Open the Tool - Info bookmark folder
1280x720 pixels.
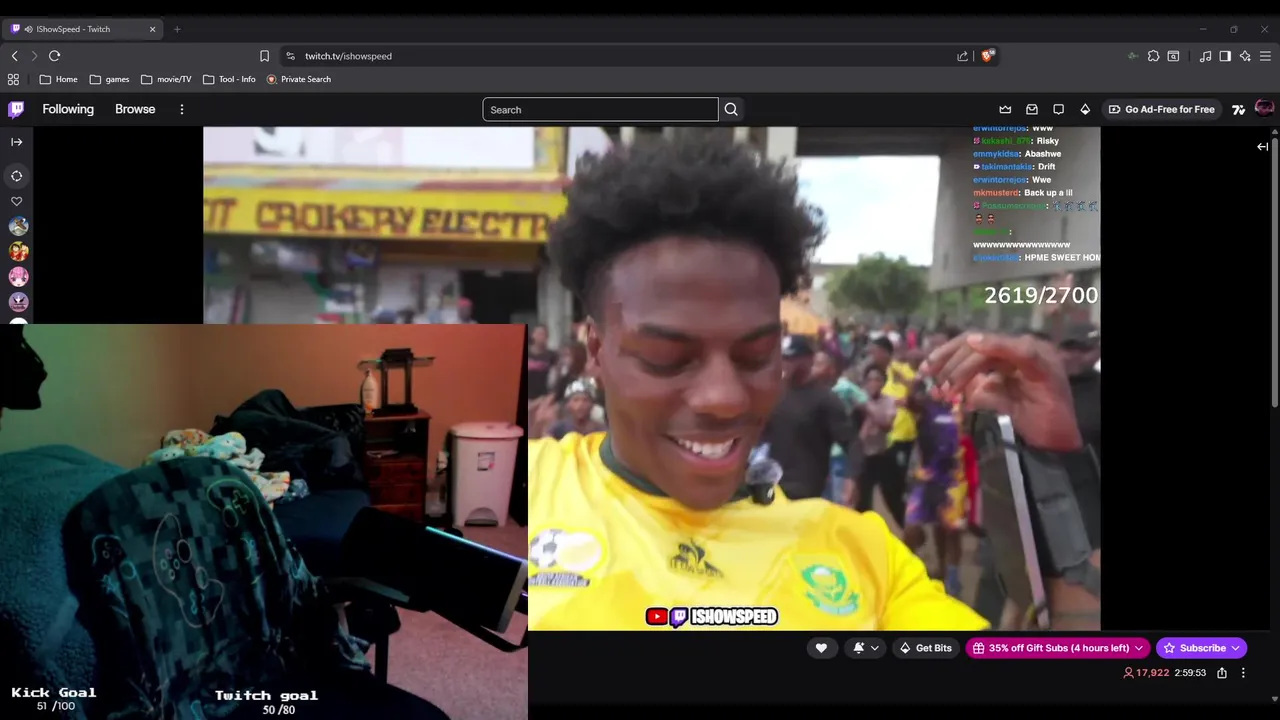[229, 79]
